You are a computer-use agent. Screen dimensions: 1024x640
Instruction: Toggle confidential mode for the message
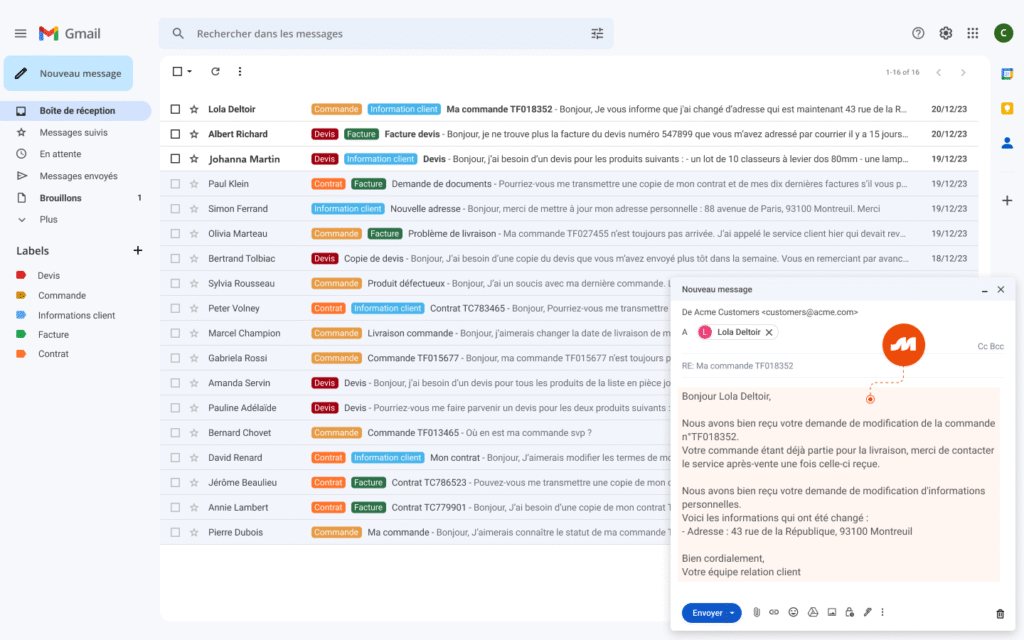(849, 612)
